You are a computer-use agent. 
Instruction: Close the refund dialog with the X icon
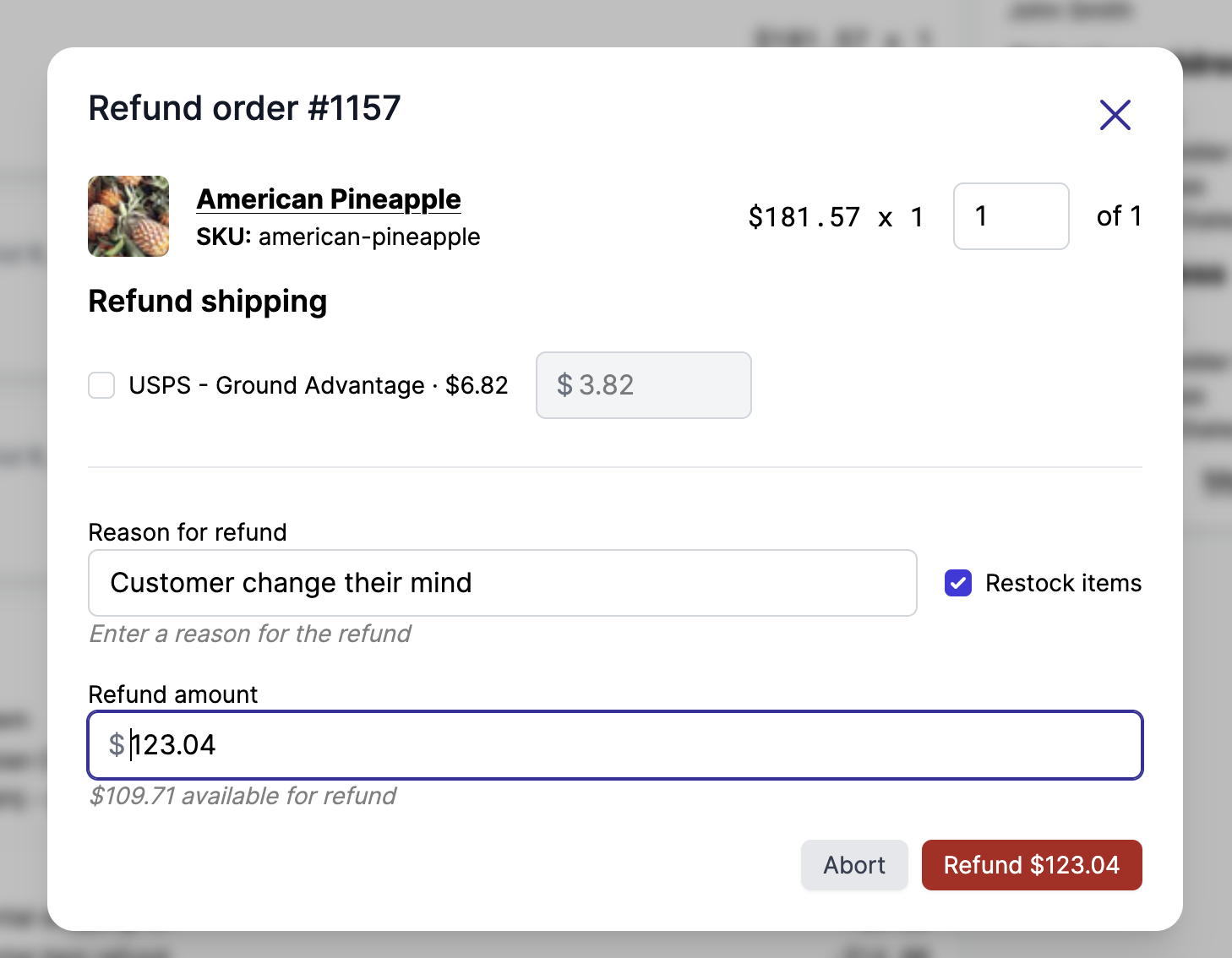[x=1115, y=115]
